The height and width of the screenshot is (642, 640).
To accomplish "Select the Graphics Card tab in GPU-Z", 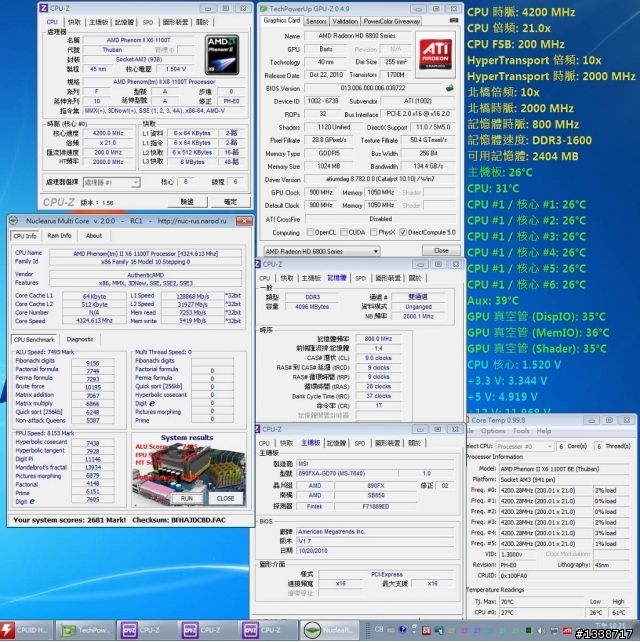I will [x=282, y=20].
